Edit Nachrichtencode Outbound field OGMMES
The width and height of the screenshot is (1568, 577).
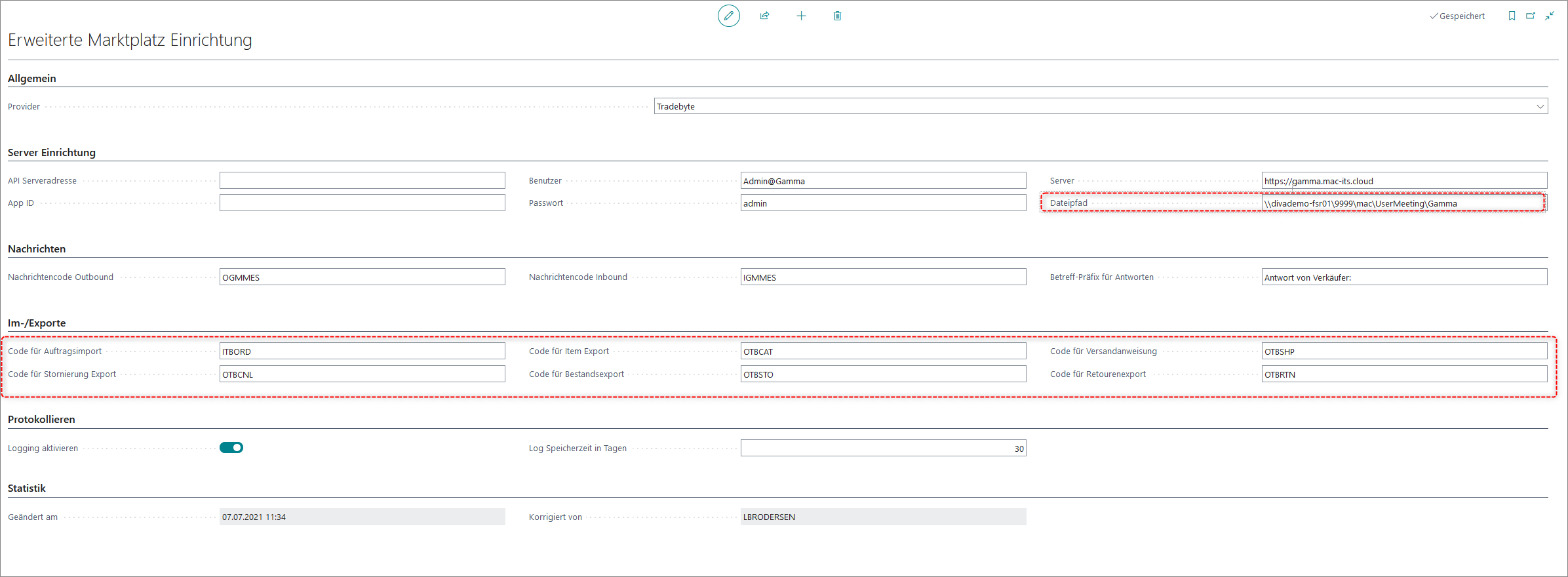point(363,277)
